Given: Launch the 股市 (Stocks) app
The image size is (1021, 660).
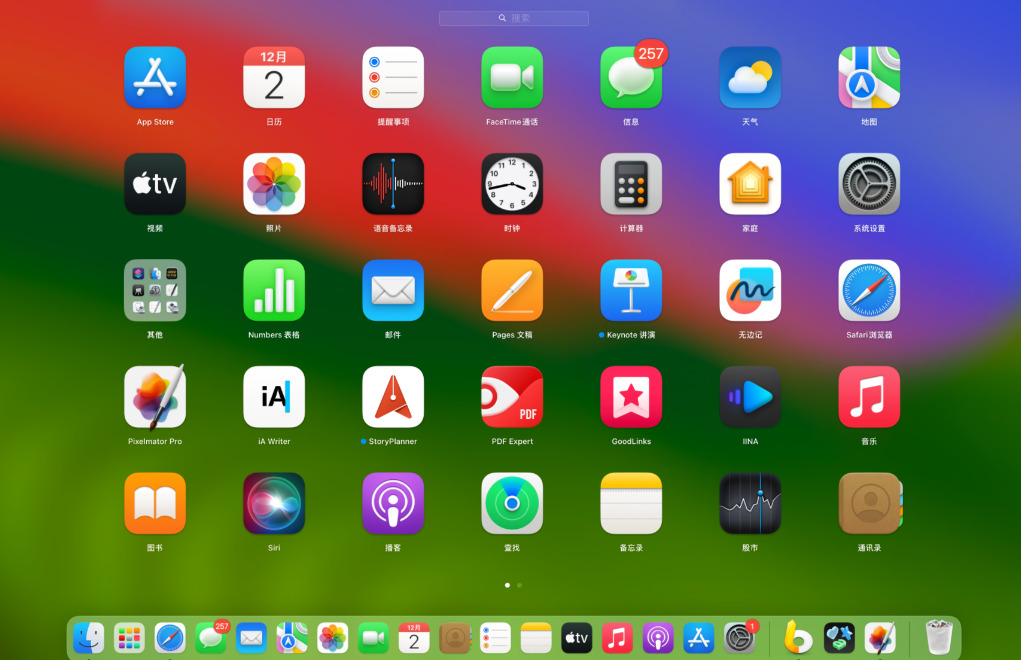Looking at the screenshot, I should (750, 504).
